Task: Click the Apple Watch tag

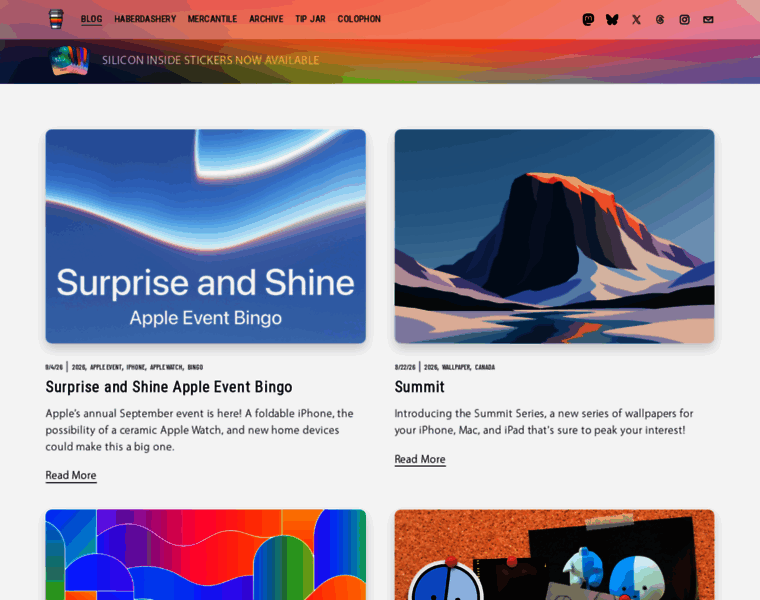Action: (x=167, y=367)
